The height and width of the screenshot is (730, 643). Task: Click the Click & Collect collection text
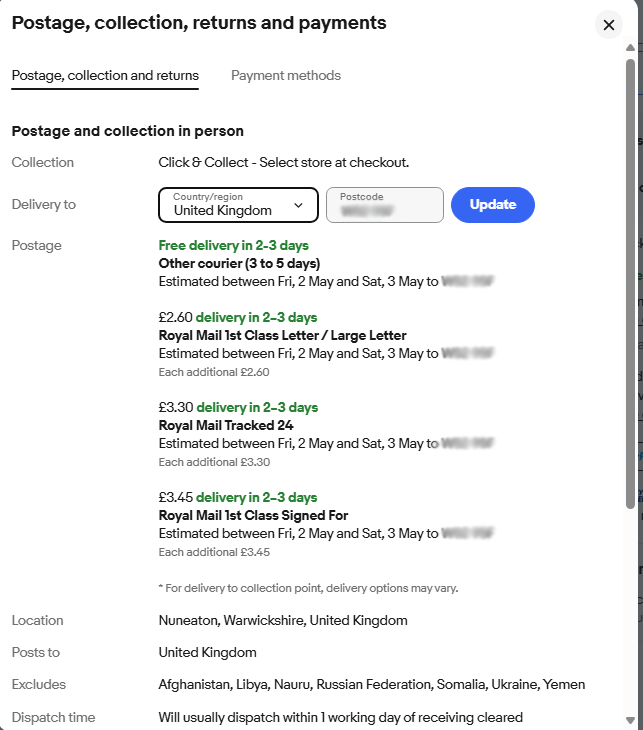[x=284, y=162]
